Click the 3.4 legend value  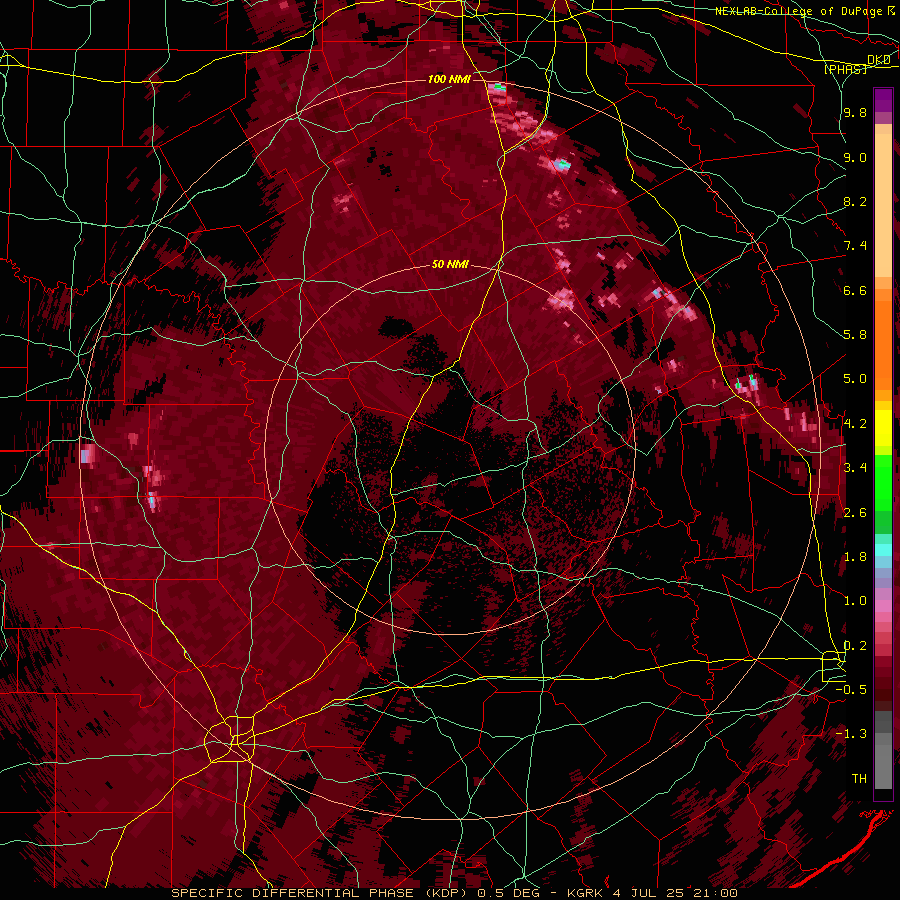point(855,468)
